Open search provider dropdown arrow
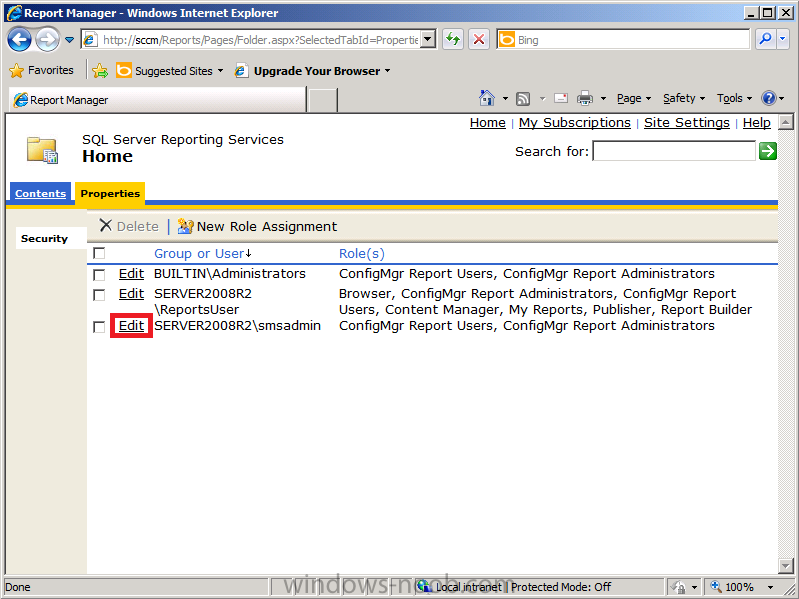 [x=784, y=39]
